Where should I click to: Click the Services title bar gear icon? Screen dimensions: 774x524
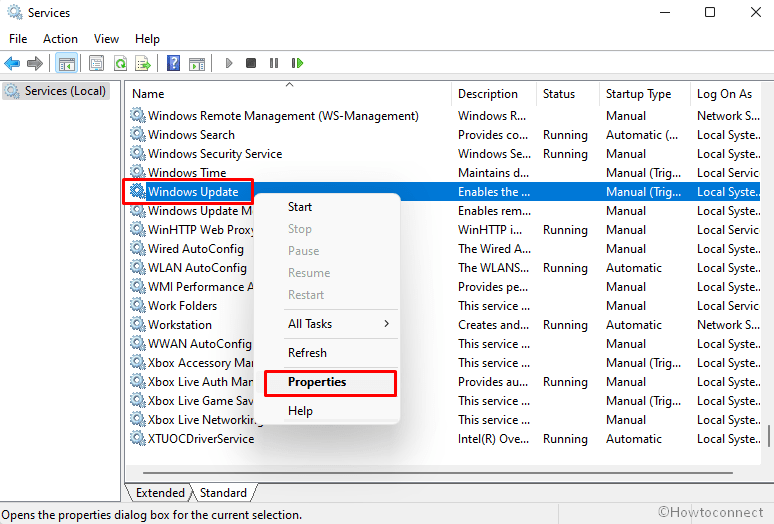tap(15, 12)
